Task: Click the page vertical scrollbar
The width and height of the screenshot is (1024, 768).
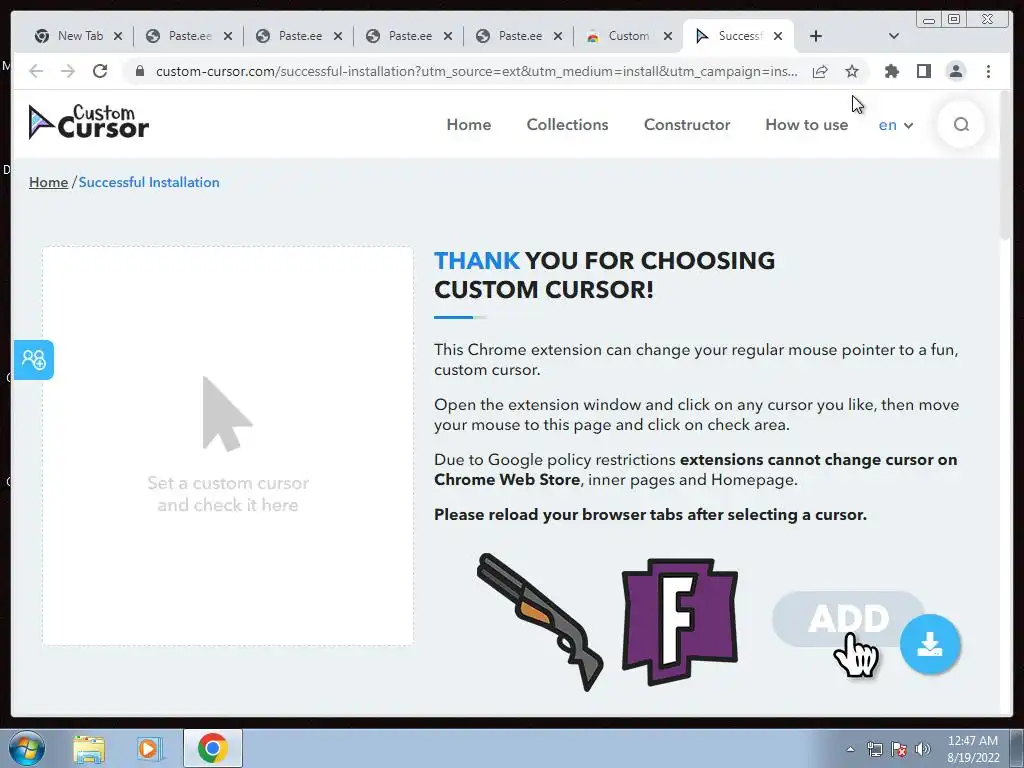Action: click(x=1006, y=167)
